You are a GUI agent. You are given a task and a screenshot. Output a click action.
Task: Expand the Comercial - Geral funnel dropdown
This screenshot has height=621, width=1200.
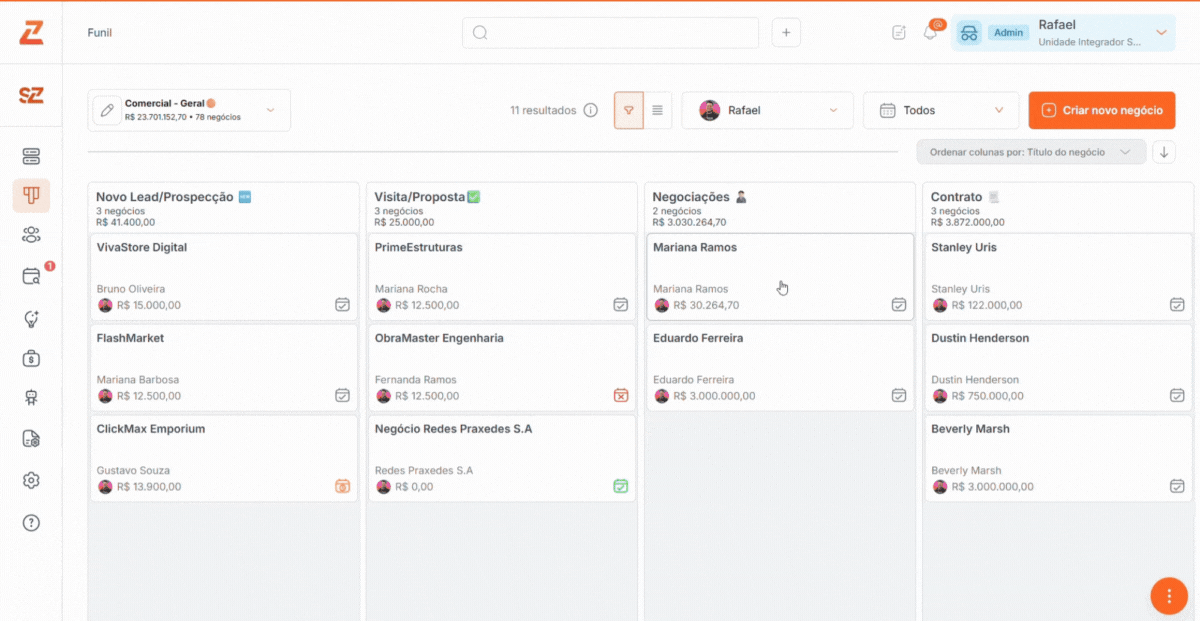point(270,110)
